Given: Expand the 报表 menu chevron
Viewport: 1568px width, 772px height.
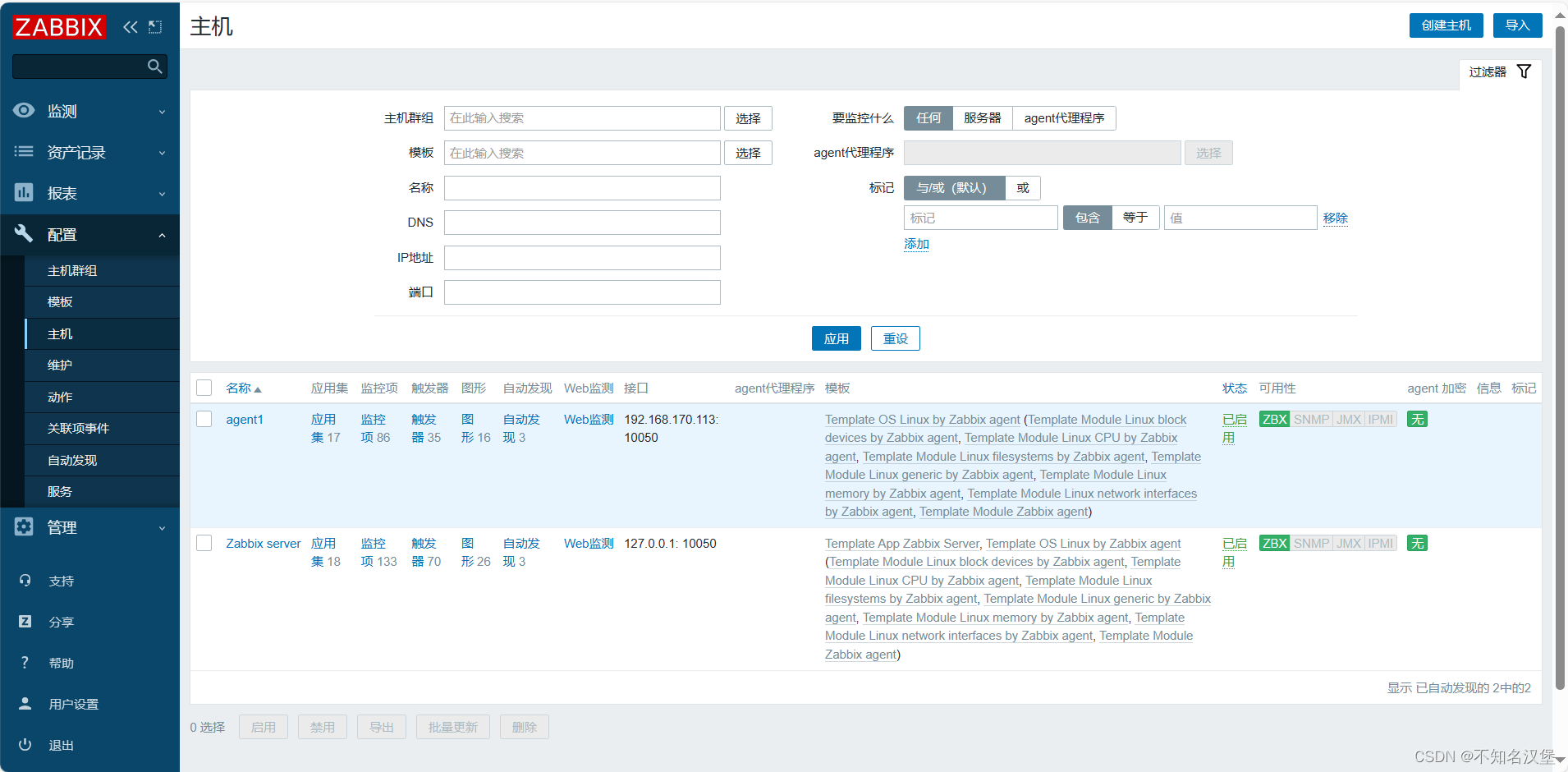Looking at the screenshot, I should [162, 194].
